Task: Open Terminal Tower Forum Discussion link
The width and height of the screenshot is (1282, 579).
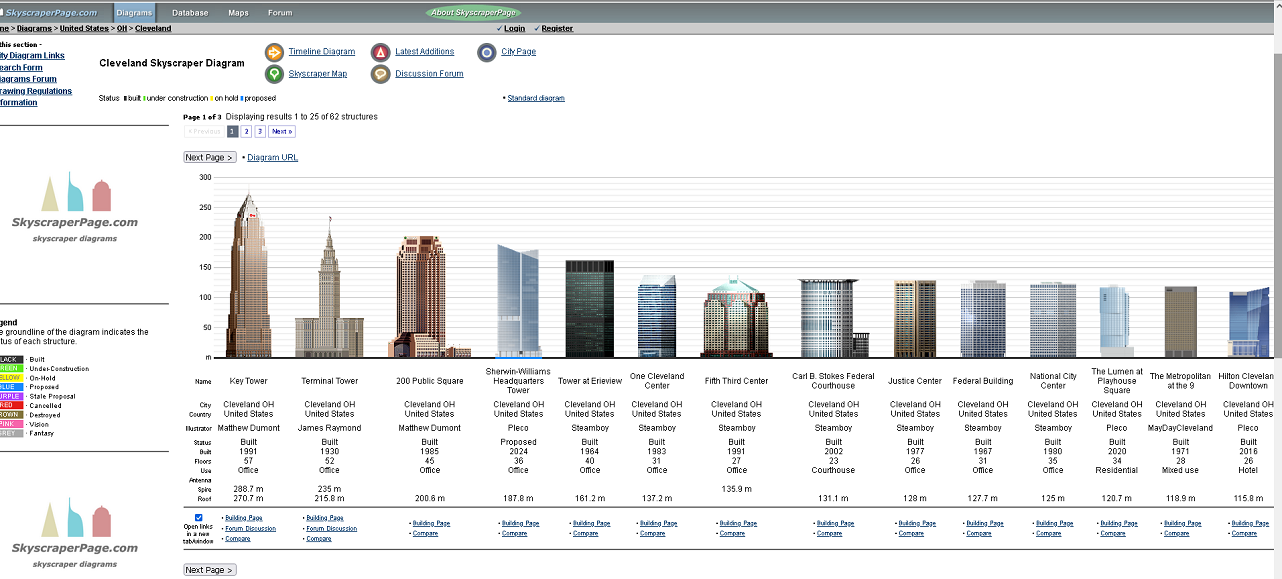Action: tap(331, 528)
